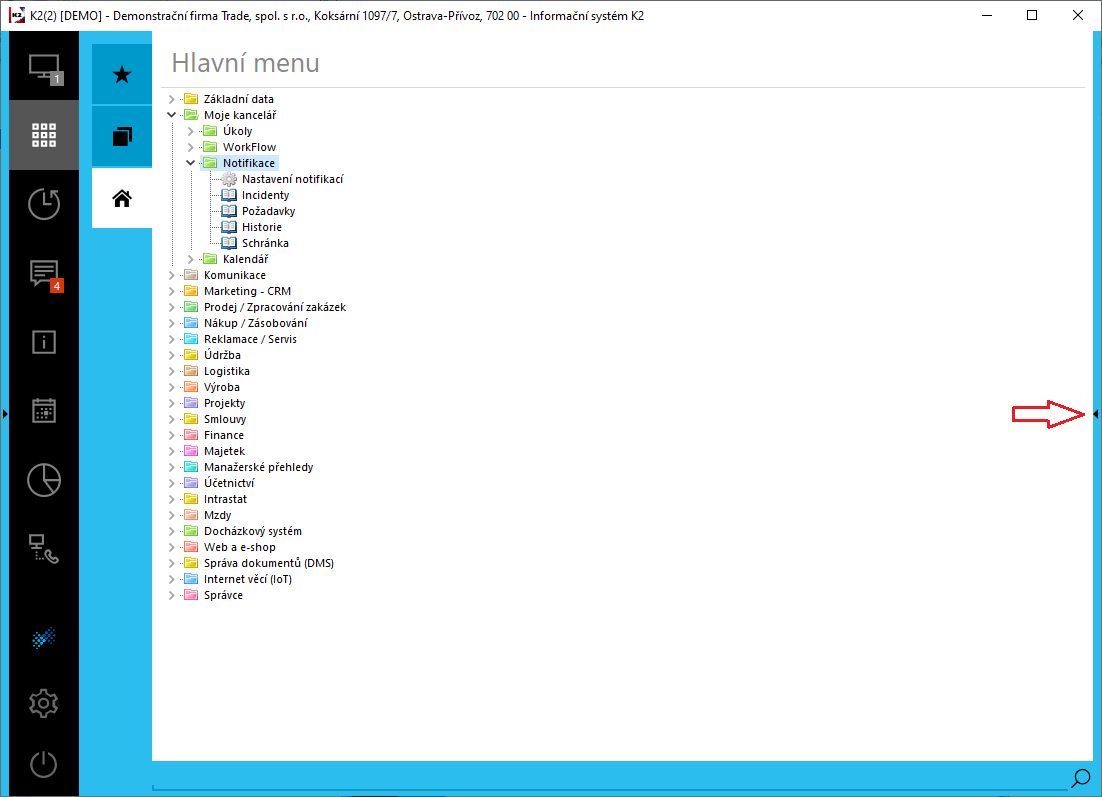1102x797 pixels.
Task: Select the Logistika tree item
Action: point(226,371)
